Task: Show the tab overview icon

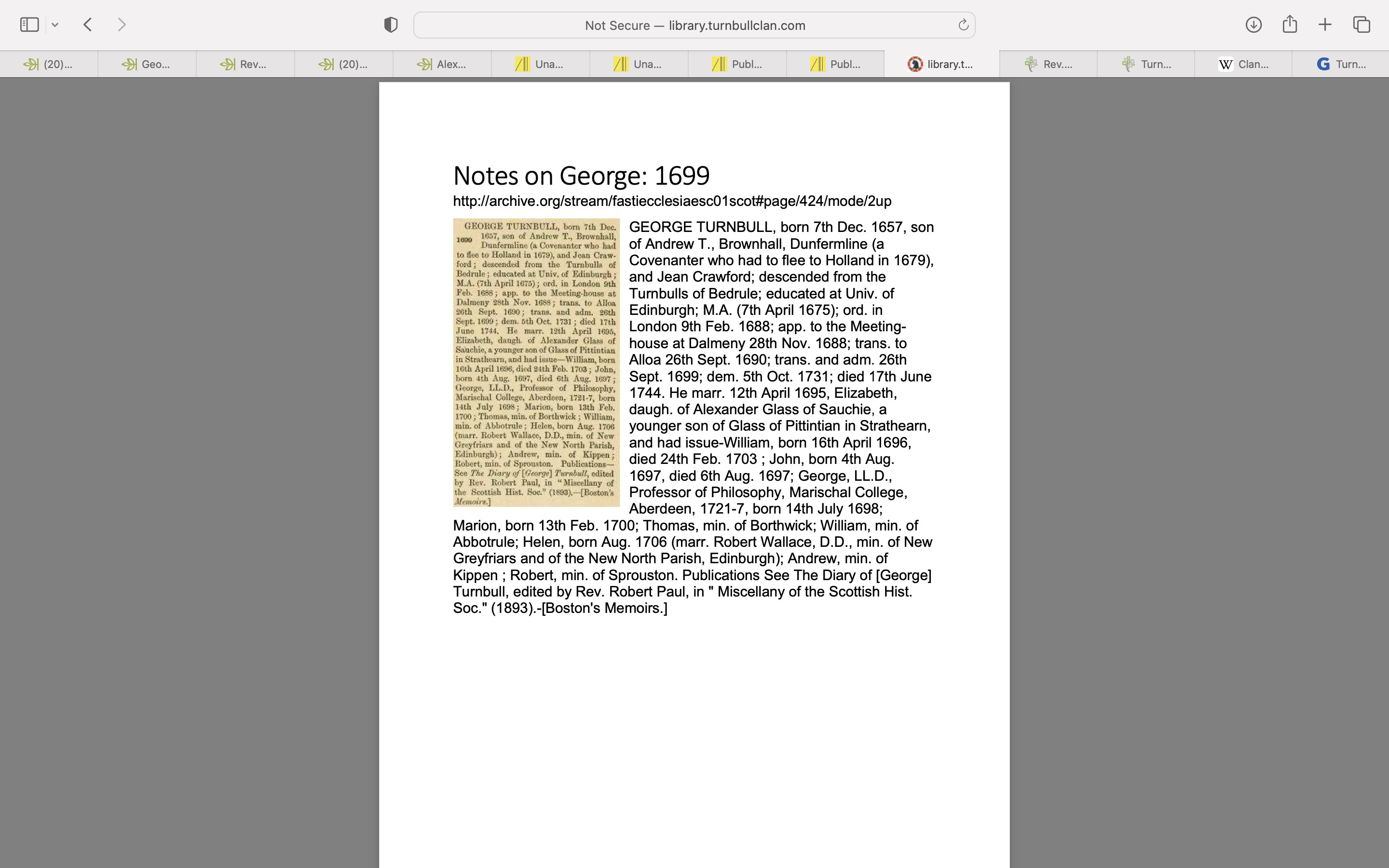Action: (x=1362, y=25)
